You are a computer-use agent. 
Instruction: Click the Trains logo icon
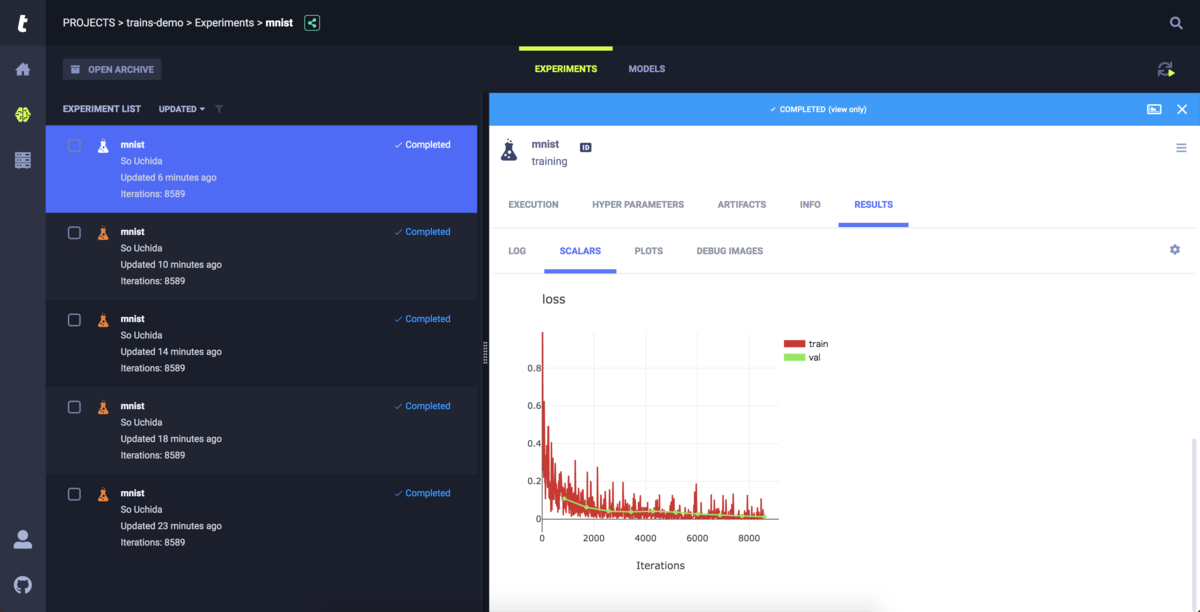click(23, 23)
